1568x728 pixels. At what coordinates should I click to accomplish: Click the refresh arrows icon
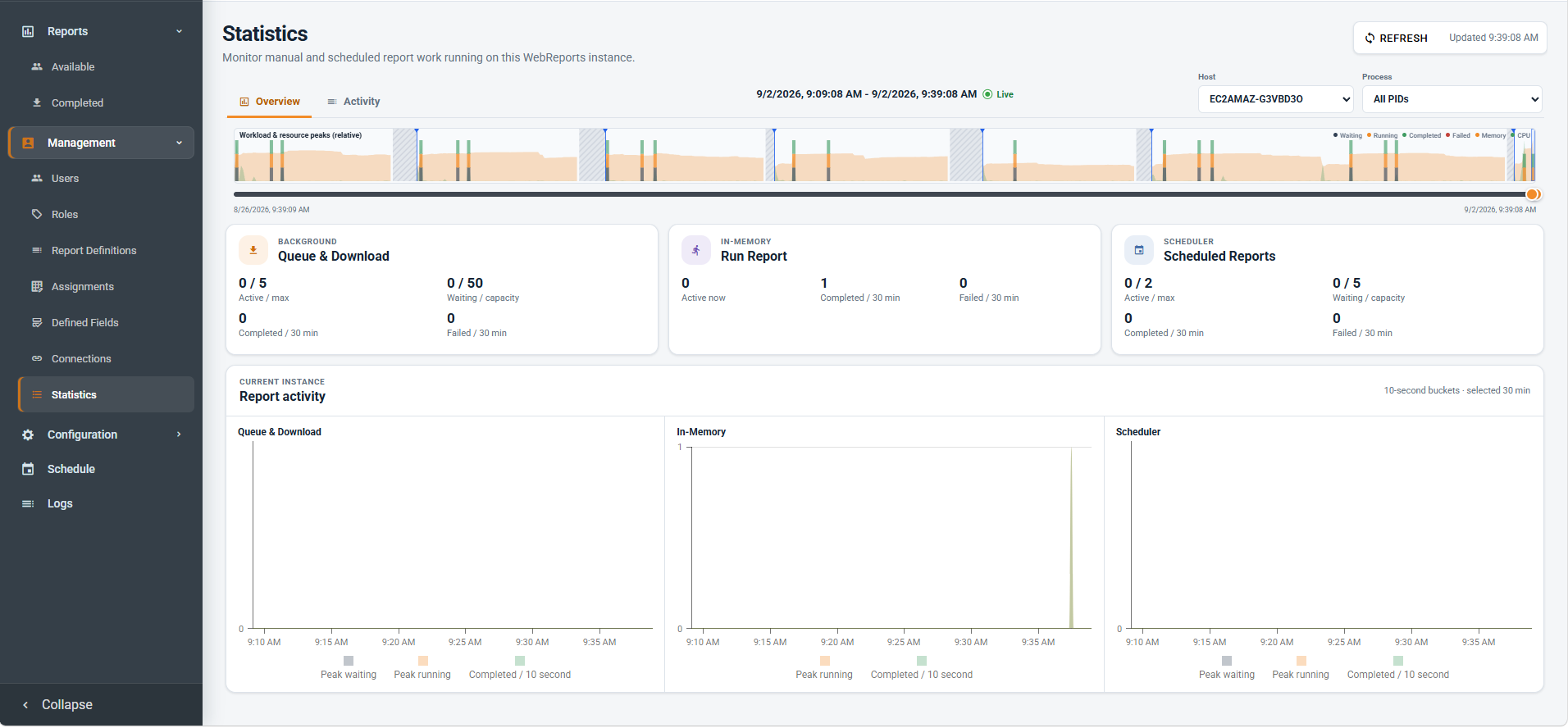click(x=1370, y=38)
